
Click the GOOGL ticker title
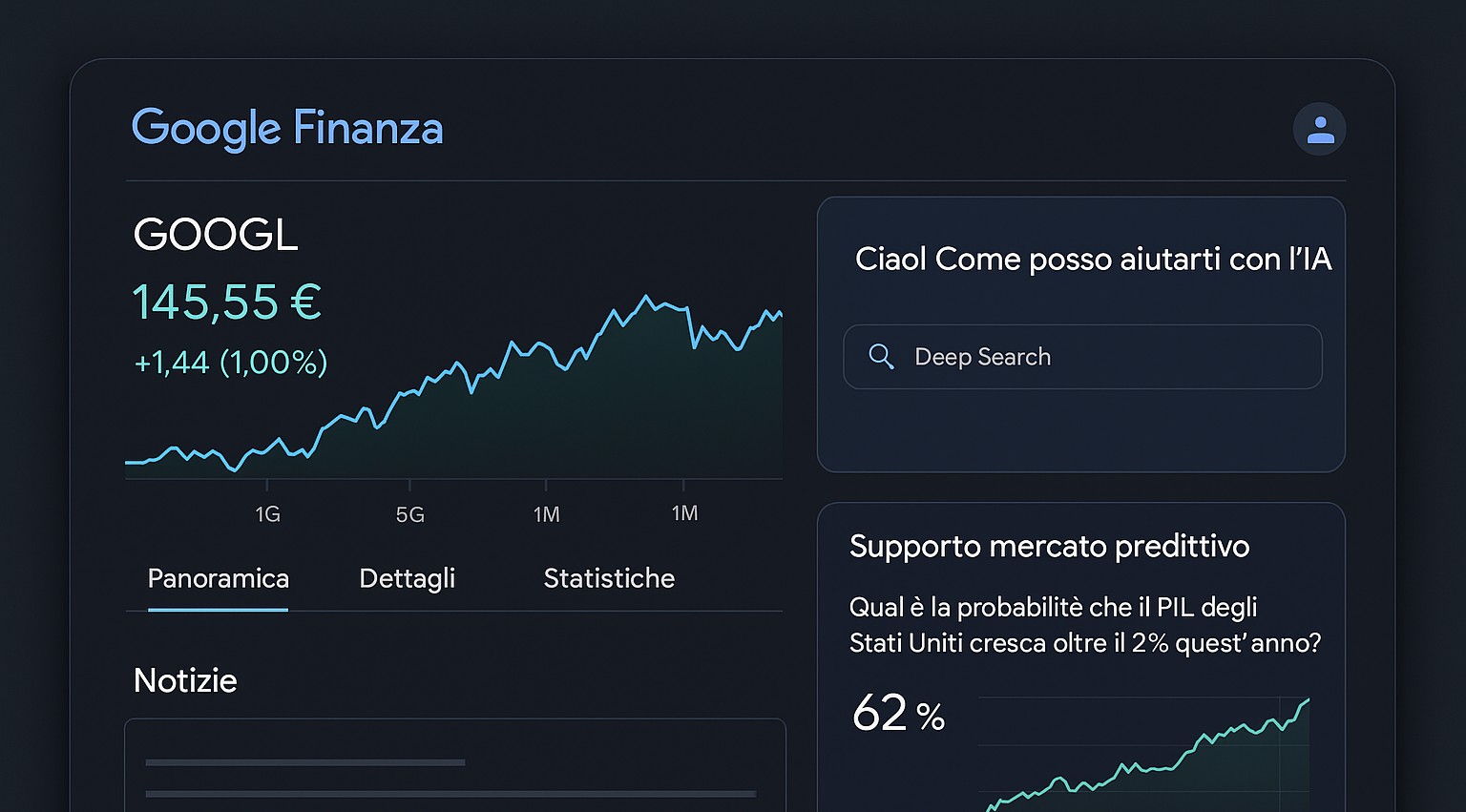tap(216, 235)
